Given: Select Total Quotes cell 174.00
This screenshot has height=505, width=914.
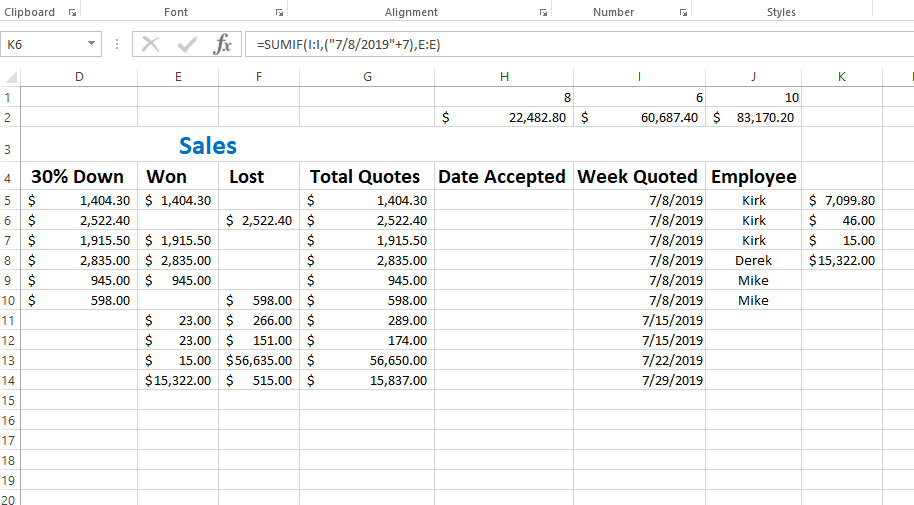Looking at the screenshot, I should [367, 340].
